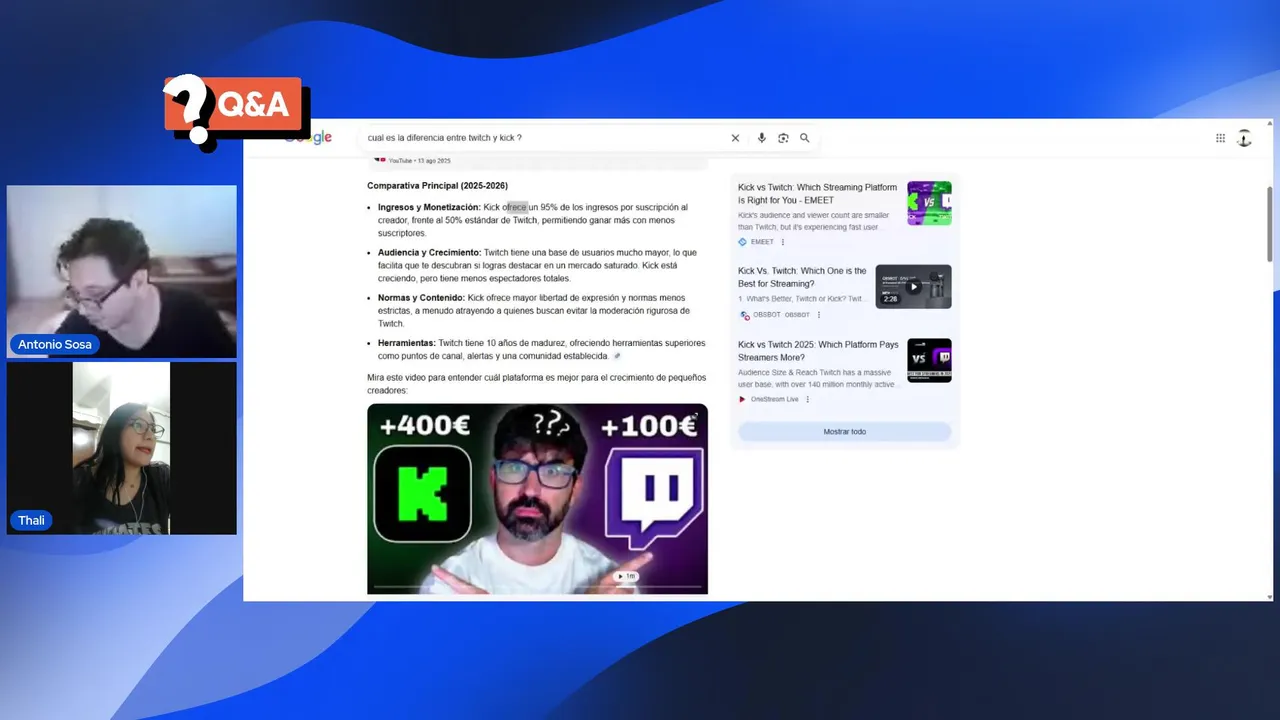This screenshot has width=1280, height=720.
Task: Click the EMEET article thumbnail
Action: click(x=929, y=203)
